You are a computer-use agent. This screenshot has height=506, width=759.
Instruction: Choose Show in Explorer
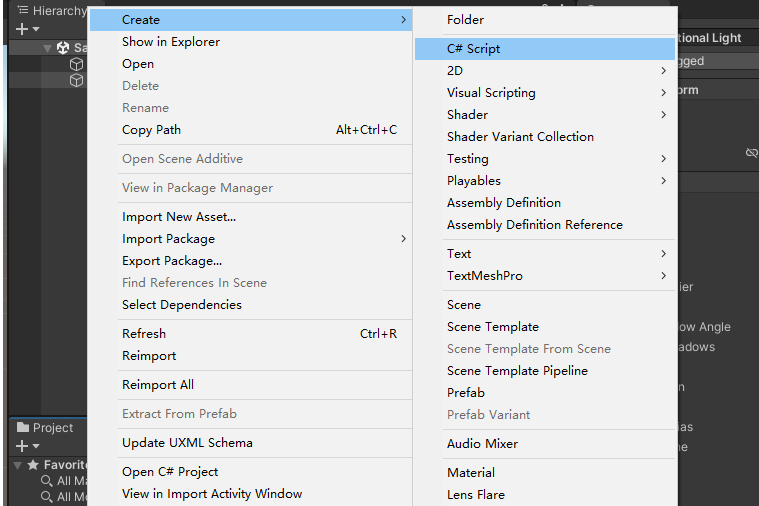(x=251, y=42)
